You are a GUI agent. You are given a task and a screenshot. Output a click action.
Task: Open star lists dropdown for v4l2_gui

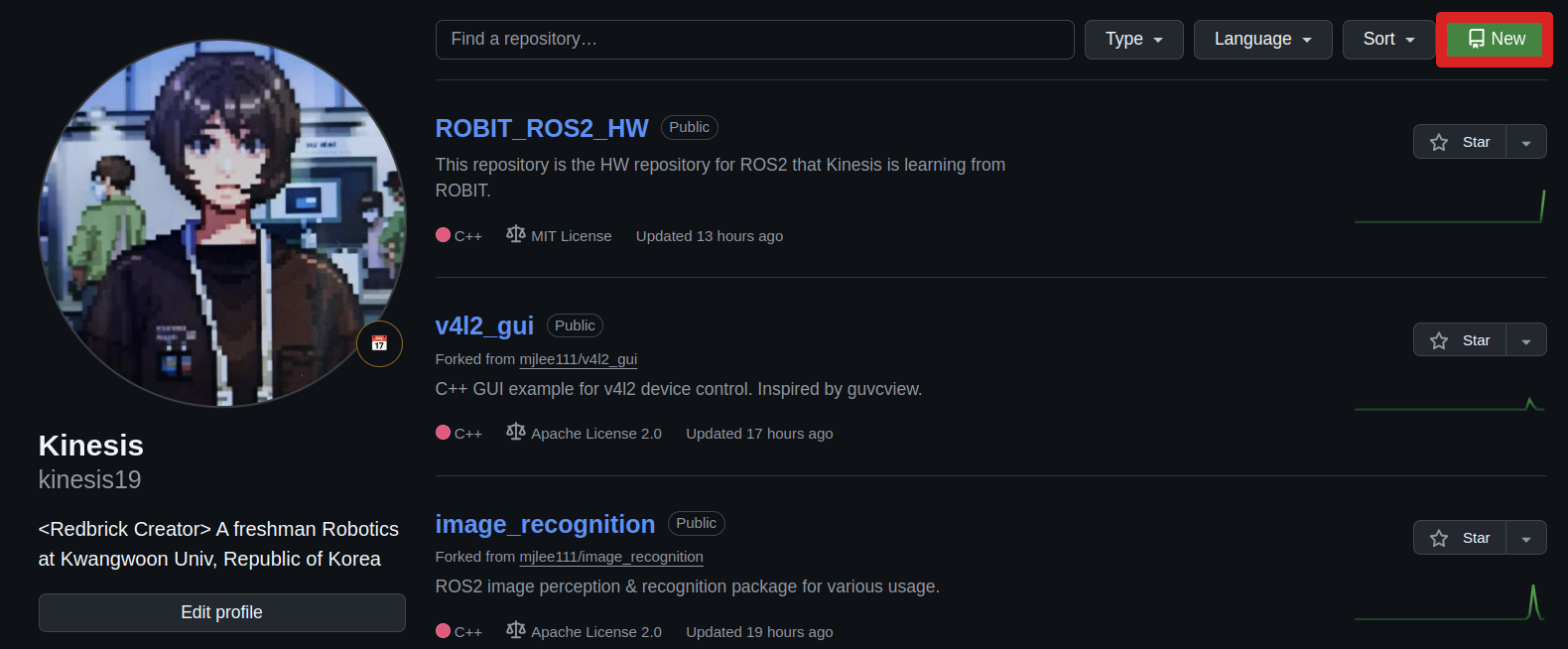click(x=1526, y=340)
